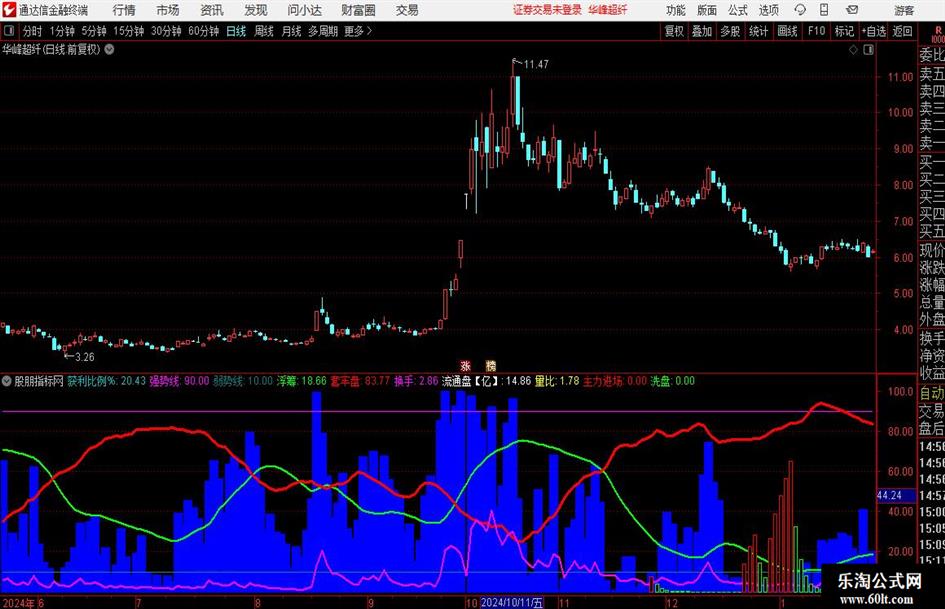Screen dimensions: 945x609
Task: Open the 发现 menu
Action: coord(256,10)
